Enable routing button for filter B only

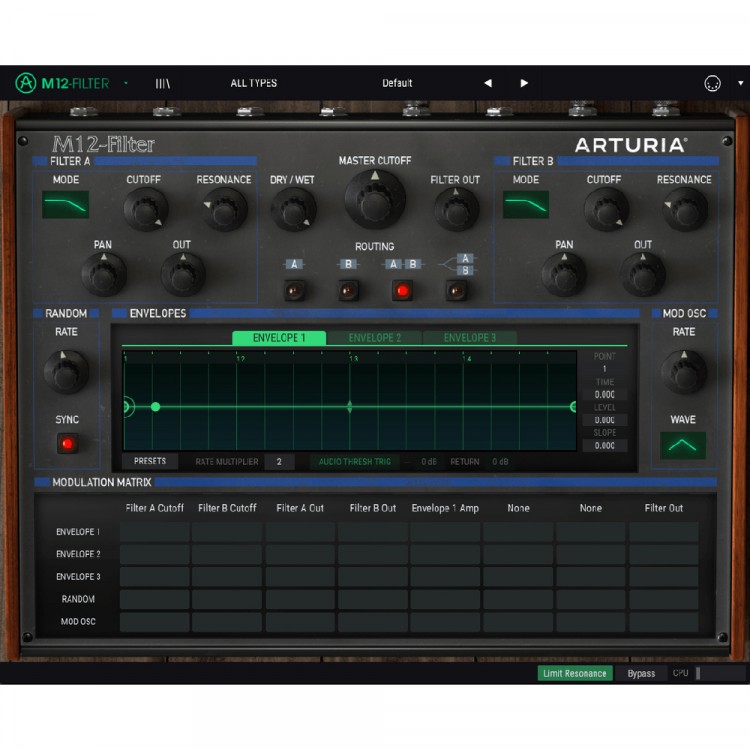point(348,290)
